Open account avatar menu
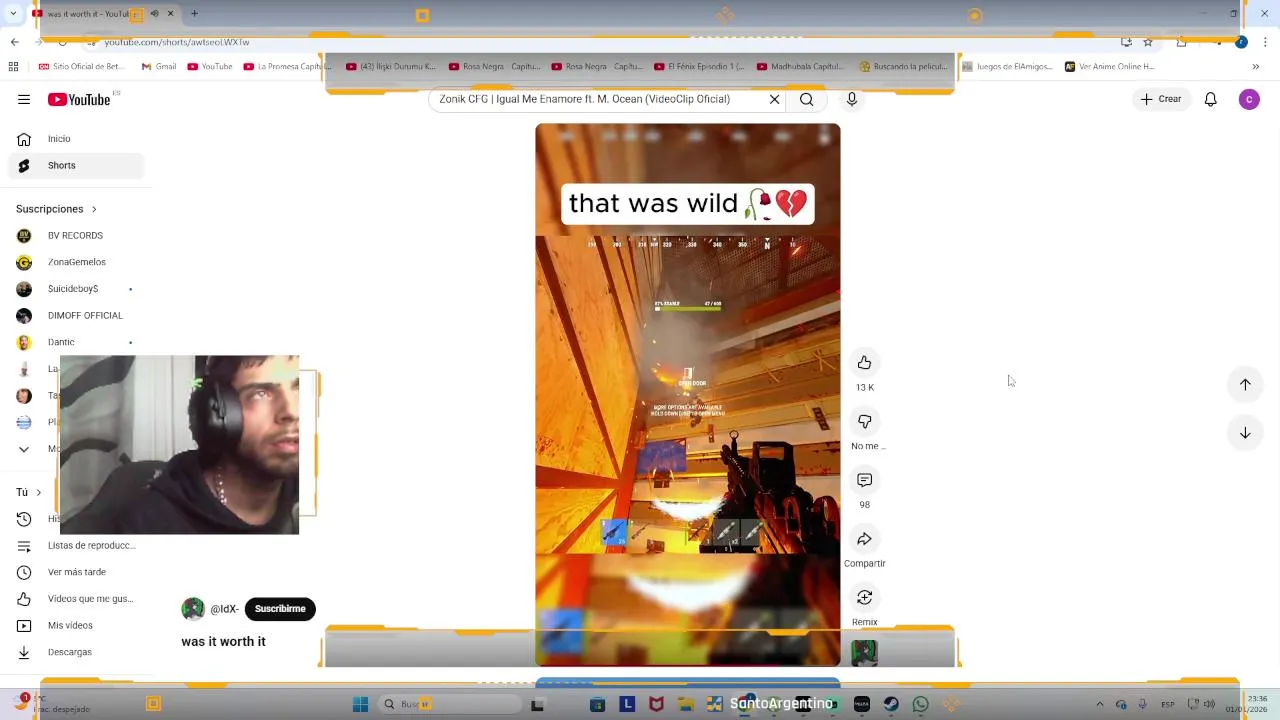The width and height of the screenshot is (1280, 720). pyautogui.click(x=1249, y=99)
